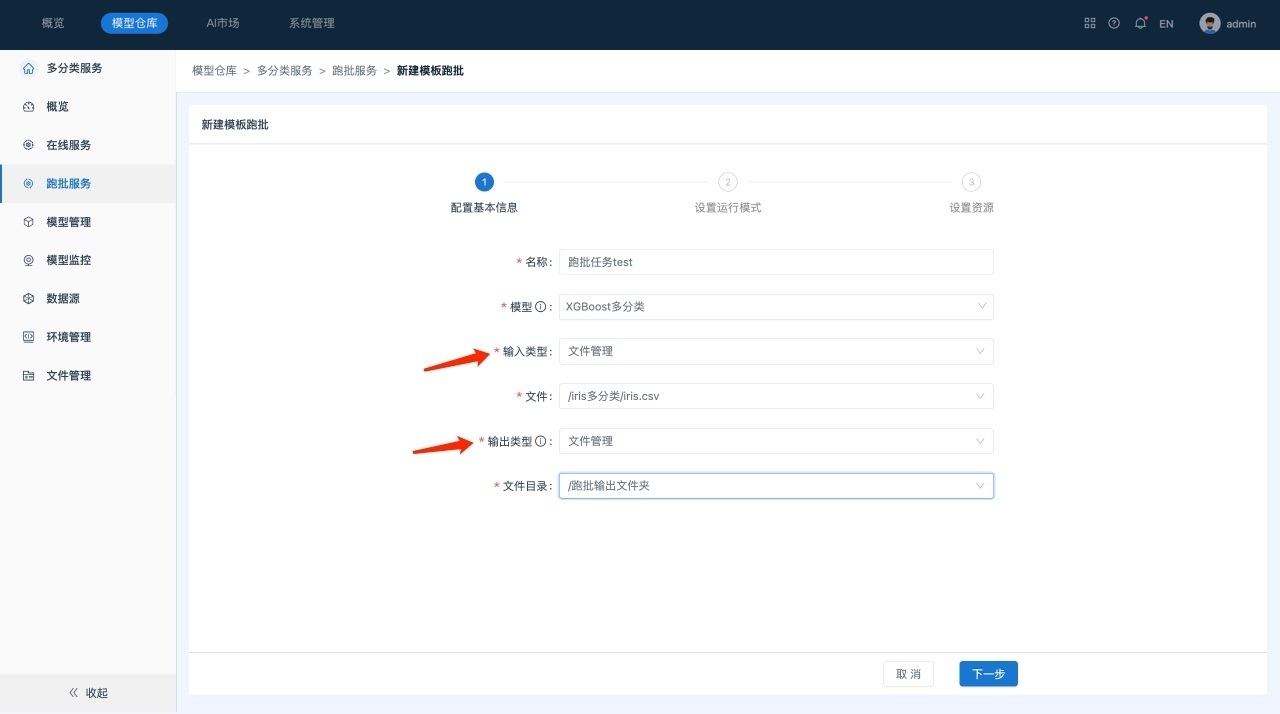
Task: Click the 名称 input field
Action: [x=776, y=262]
